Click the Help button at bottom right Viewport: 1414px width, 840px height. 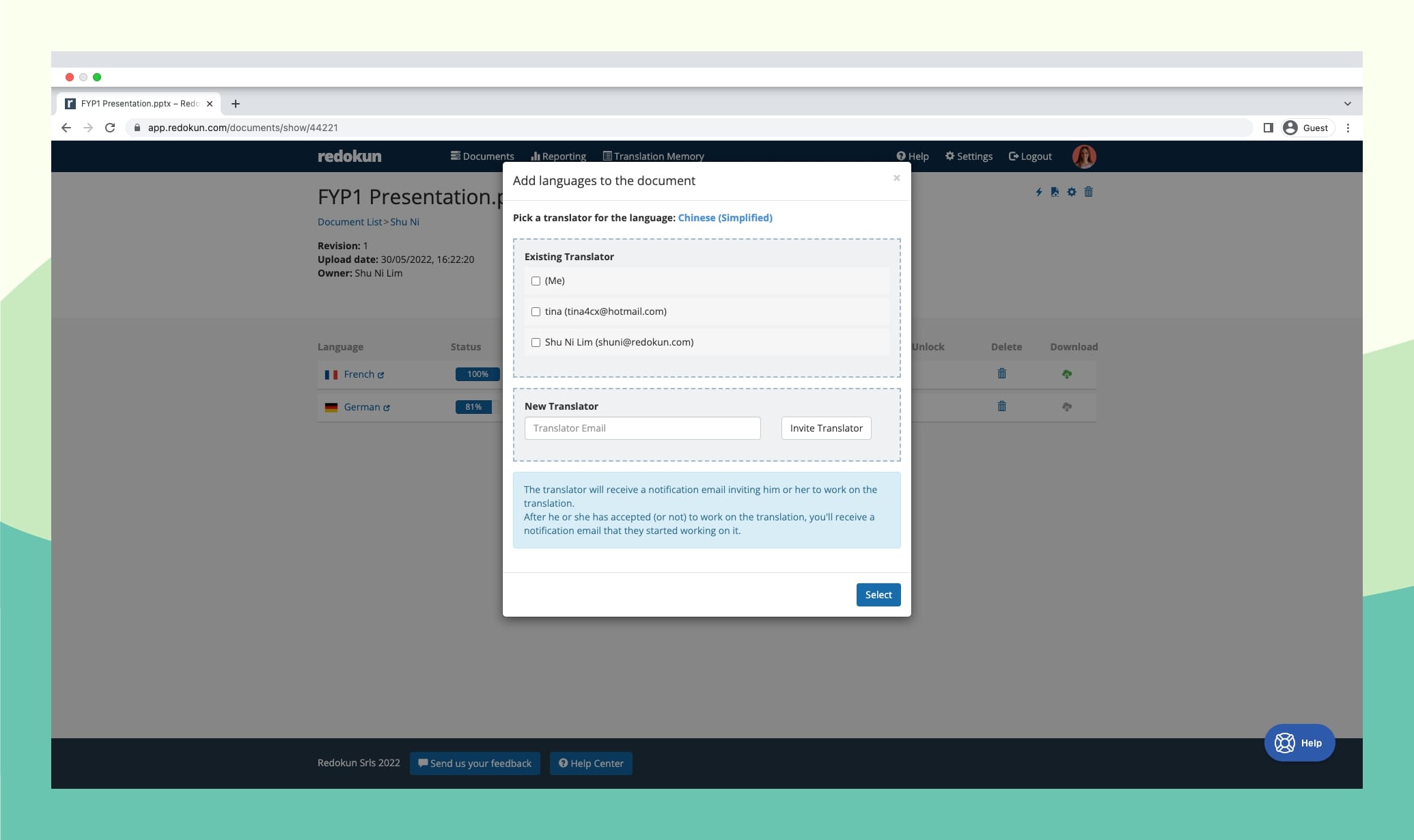click(x=1299, y=742)
